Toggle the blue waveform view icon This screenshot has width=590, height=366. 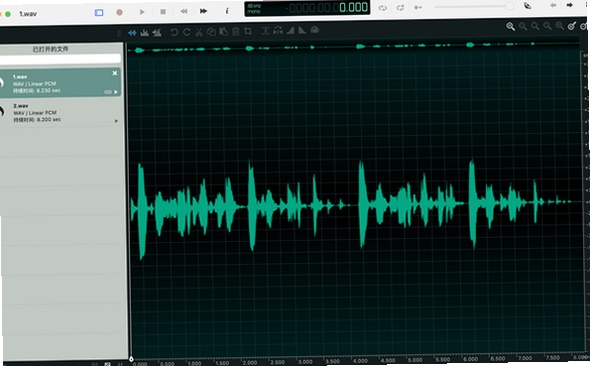pos(132,33)
